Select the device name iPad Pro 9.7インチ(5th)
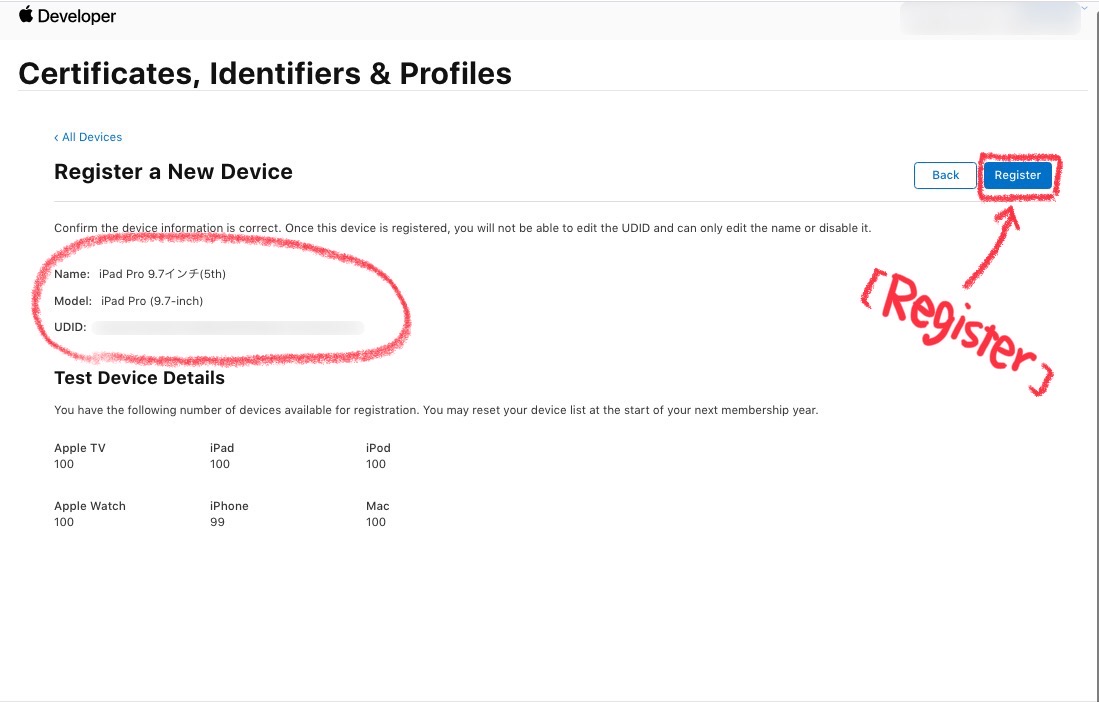This screenshot has height=702, width=1099. 161,273
